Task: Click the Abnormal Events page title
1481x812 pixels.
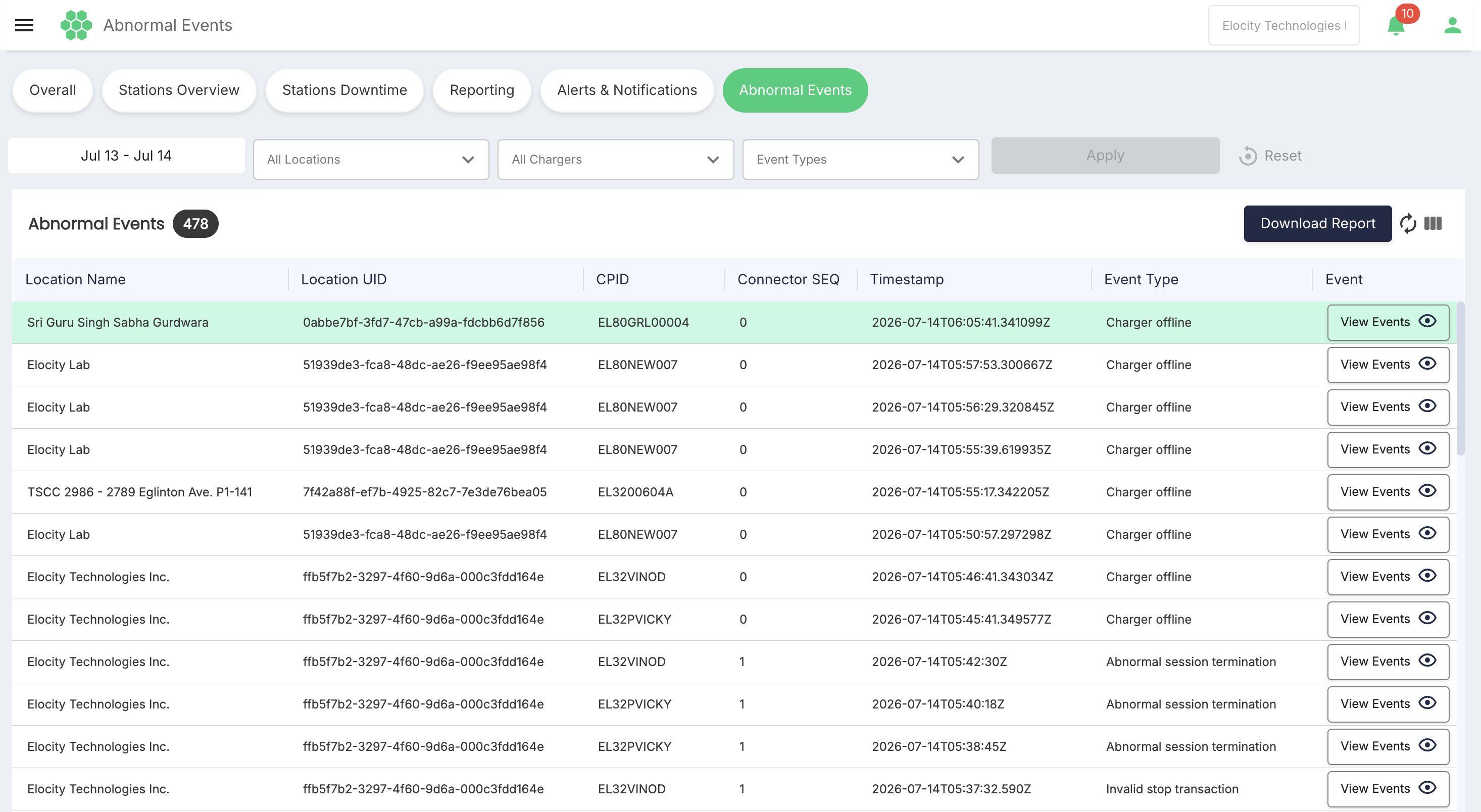Action: pos(168,25)
